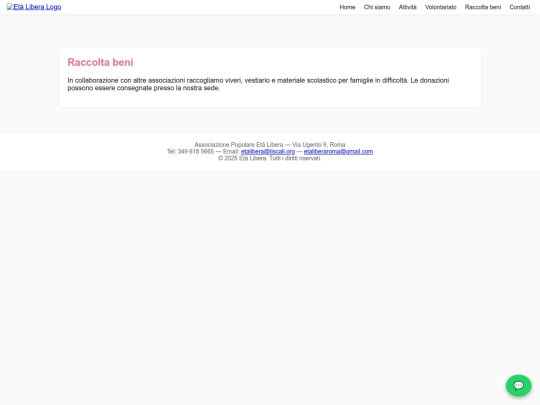Click the address line 'Associazione Popolare Età Libera'
Viewport: 540px width, 405px height.
[x=270, y=145]
